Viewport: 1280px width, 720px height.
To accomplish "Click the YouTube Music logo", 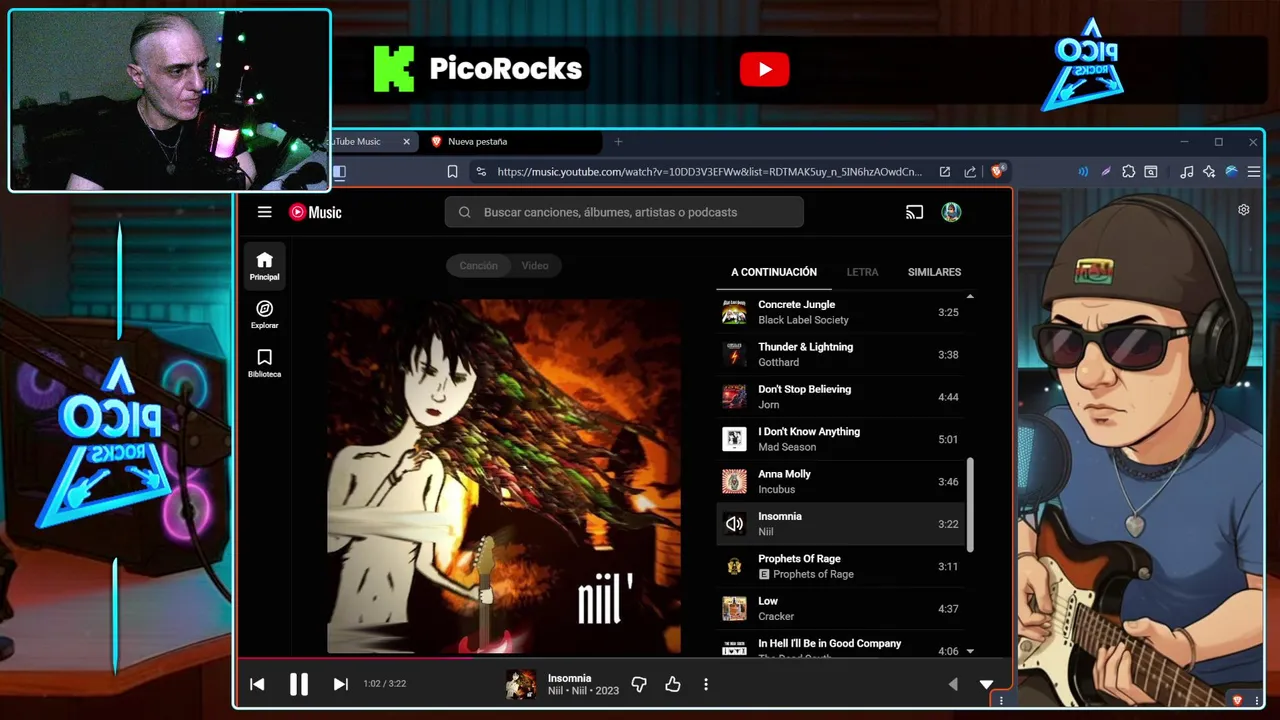I will [x=315, y=212].
